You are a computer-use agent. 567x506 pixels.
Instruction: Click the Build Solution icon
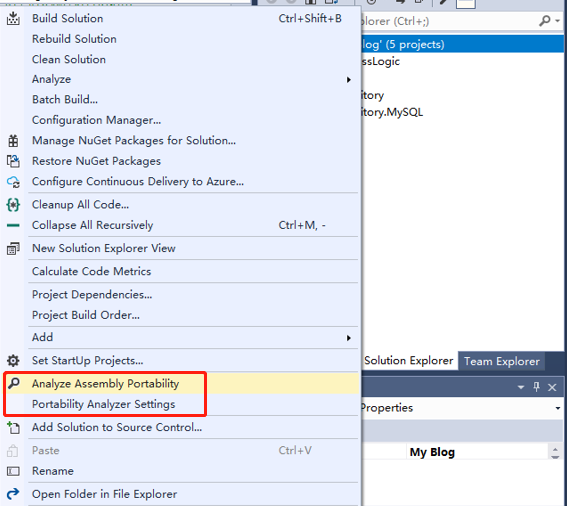click(x=13, y=18)
